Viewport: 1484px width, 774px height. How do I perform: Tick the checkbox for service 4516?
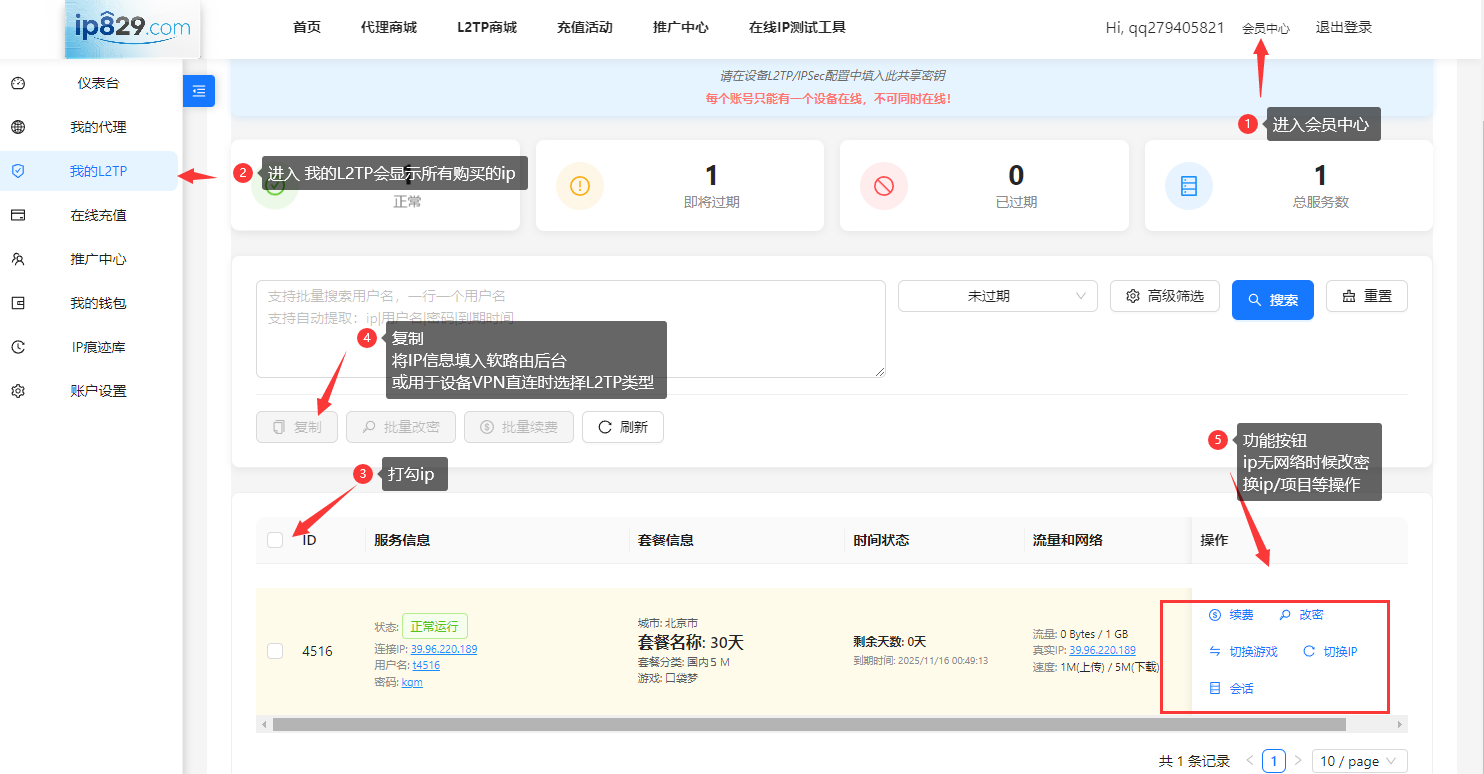(275, 650)
